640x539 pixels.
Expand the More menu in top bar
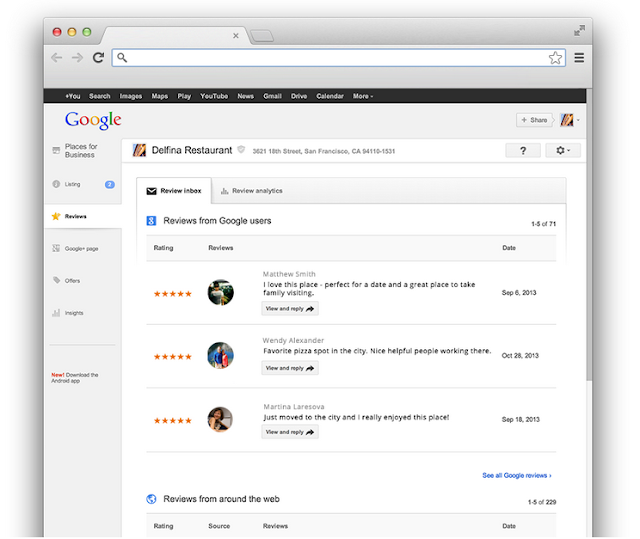pos(363,96)
